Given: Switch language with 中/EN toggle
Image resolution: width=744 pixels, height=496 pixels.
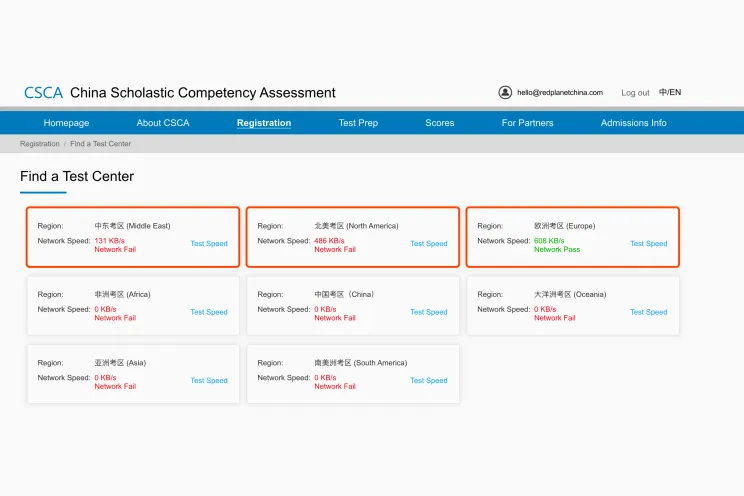Looking at the screenshot, I should tap(670, 93).
